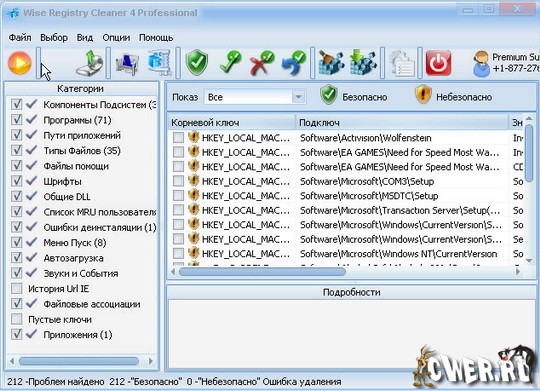Open the Показ filter dropdown
Screen dimensions: 540x391
click(x=298, y=97)
